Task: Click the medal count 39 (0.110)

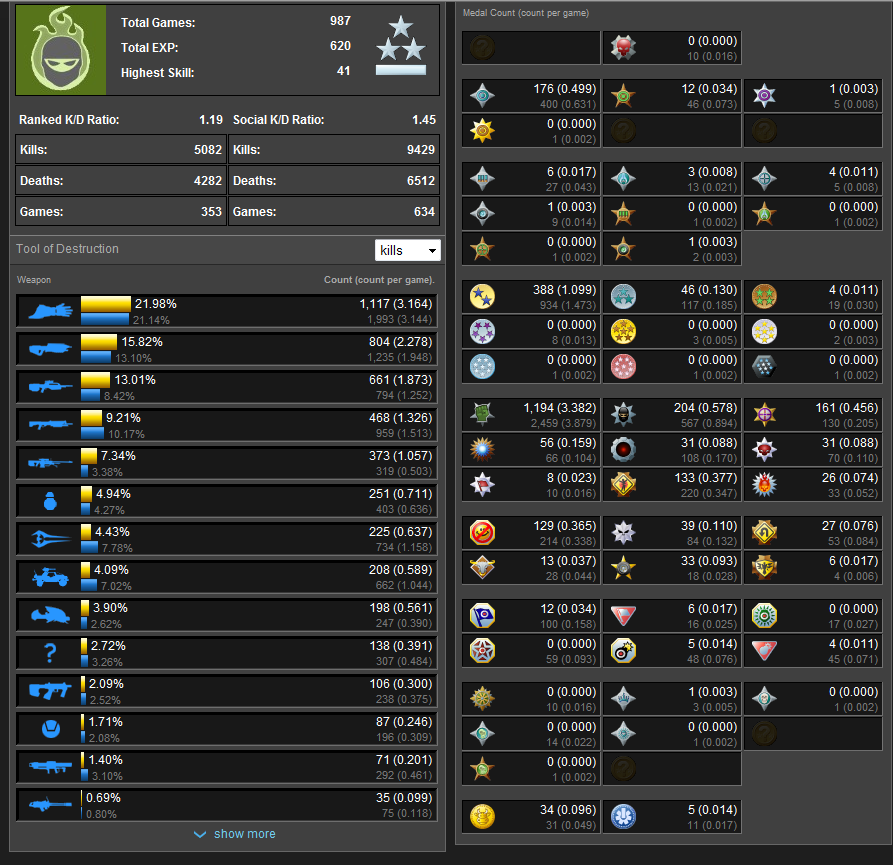Action: click(x=708, y=526)
